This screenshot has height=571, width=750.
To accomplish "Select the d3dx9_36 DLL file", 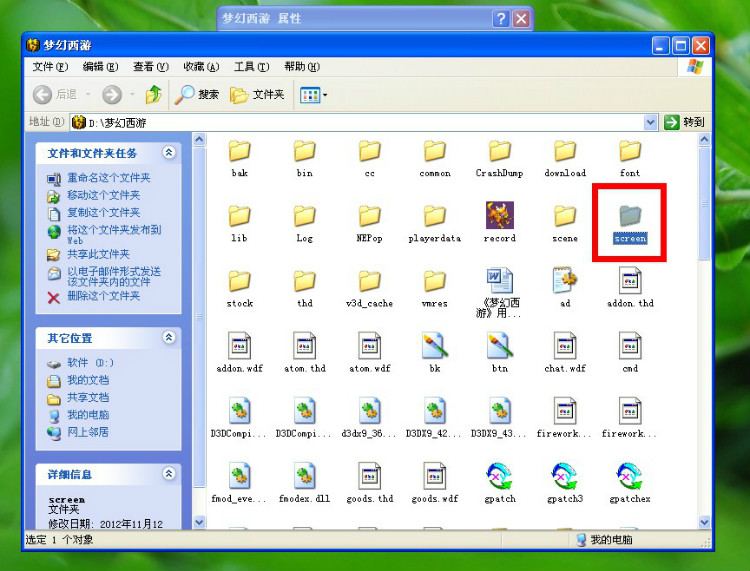I will tap(369, 417).
